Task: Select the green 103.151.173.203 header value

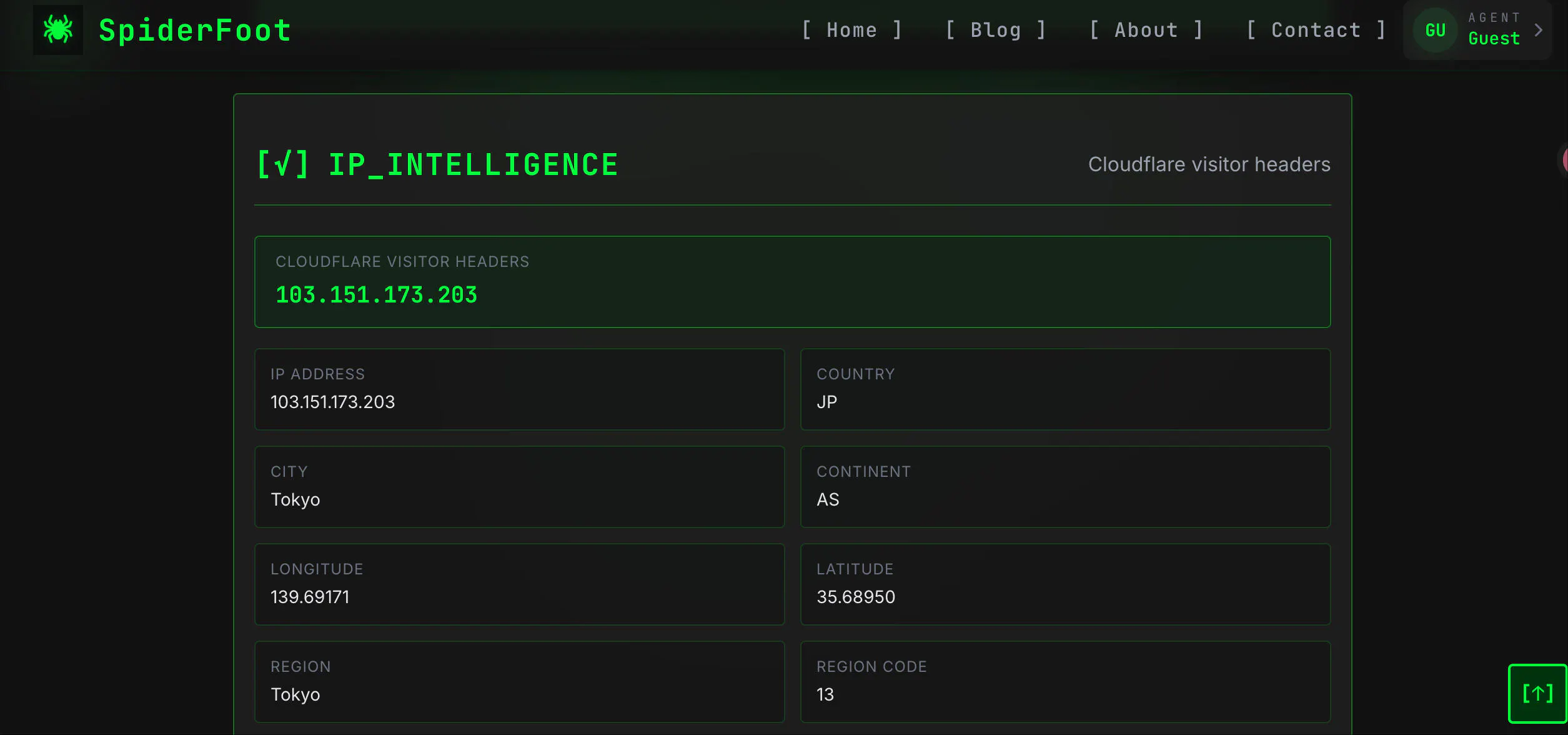Action: 376,295
